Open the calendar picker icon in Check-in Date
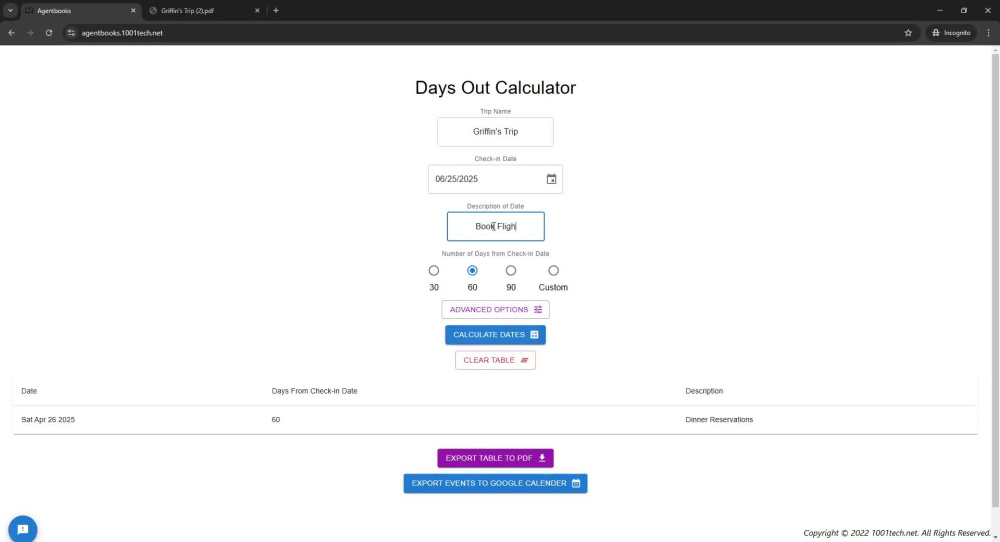This screenshot has height=542, width=1000. coord(551,179)
